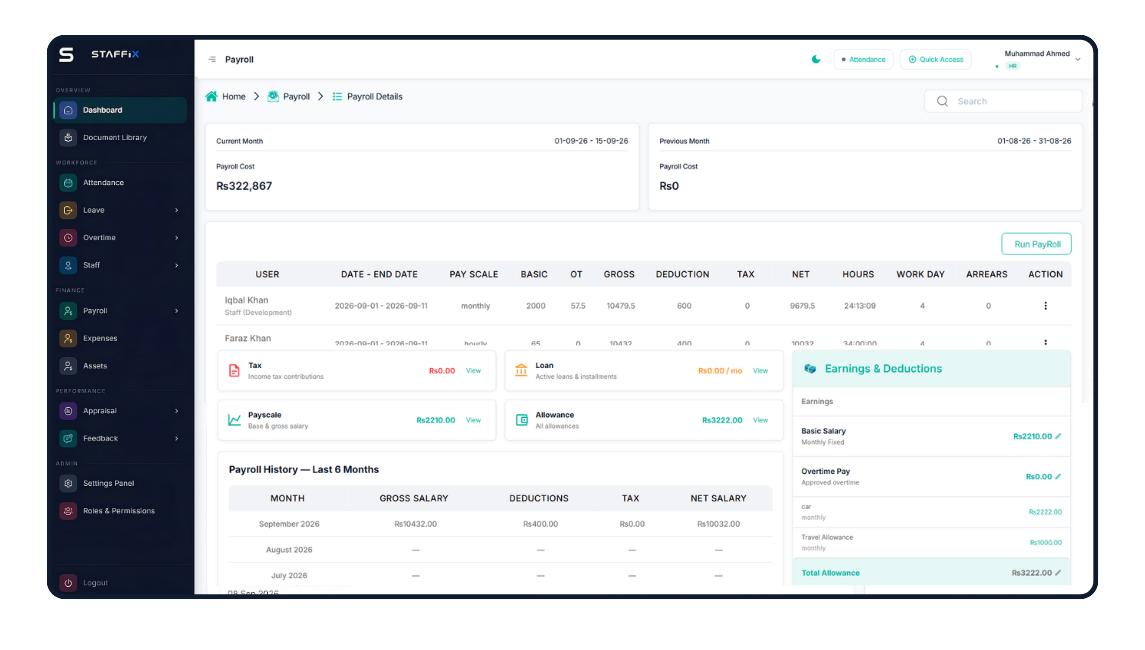Open Settings Panel gear icon
Screen dimensions: 1145x650
tap(68, 483)
